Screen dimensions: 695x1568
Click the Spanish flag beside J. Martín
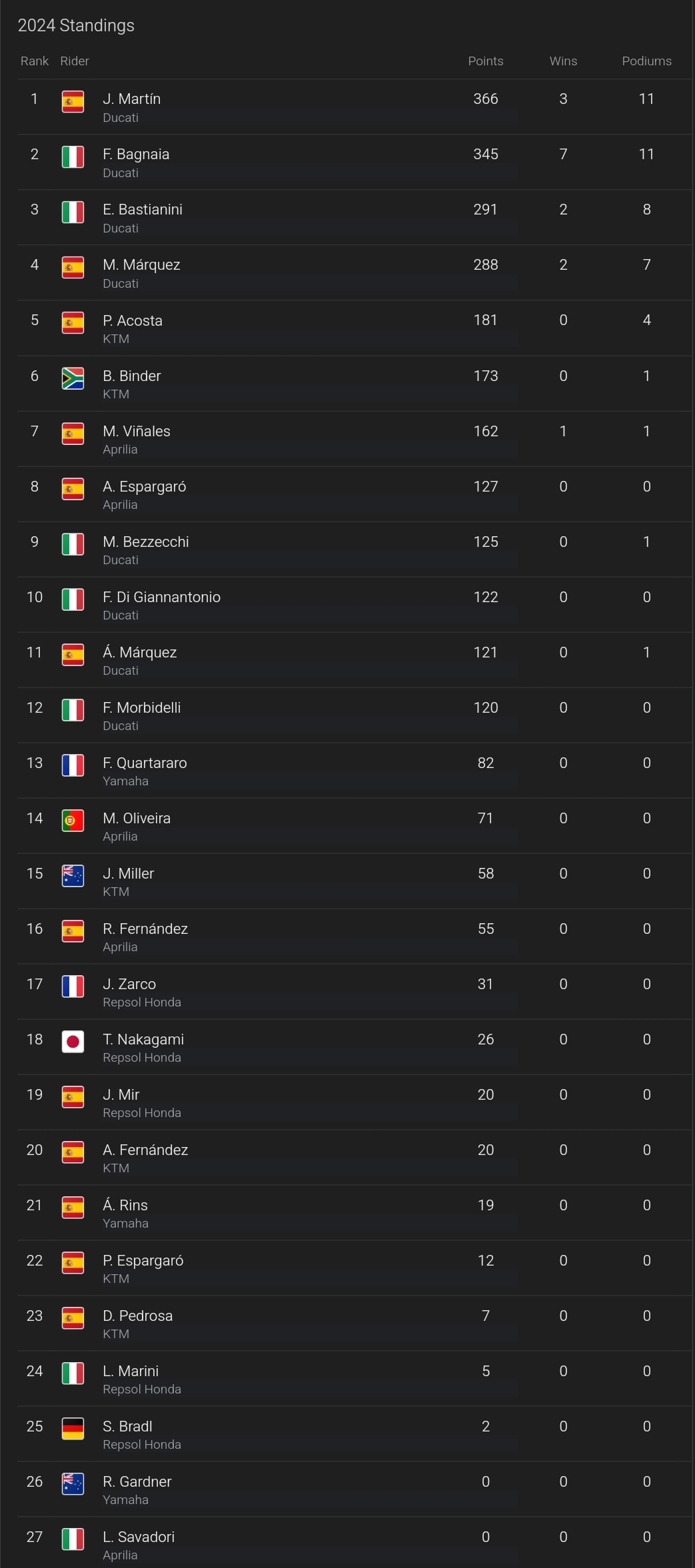[73, 102]
